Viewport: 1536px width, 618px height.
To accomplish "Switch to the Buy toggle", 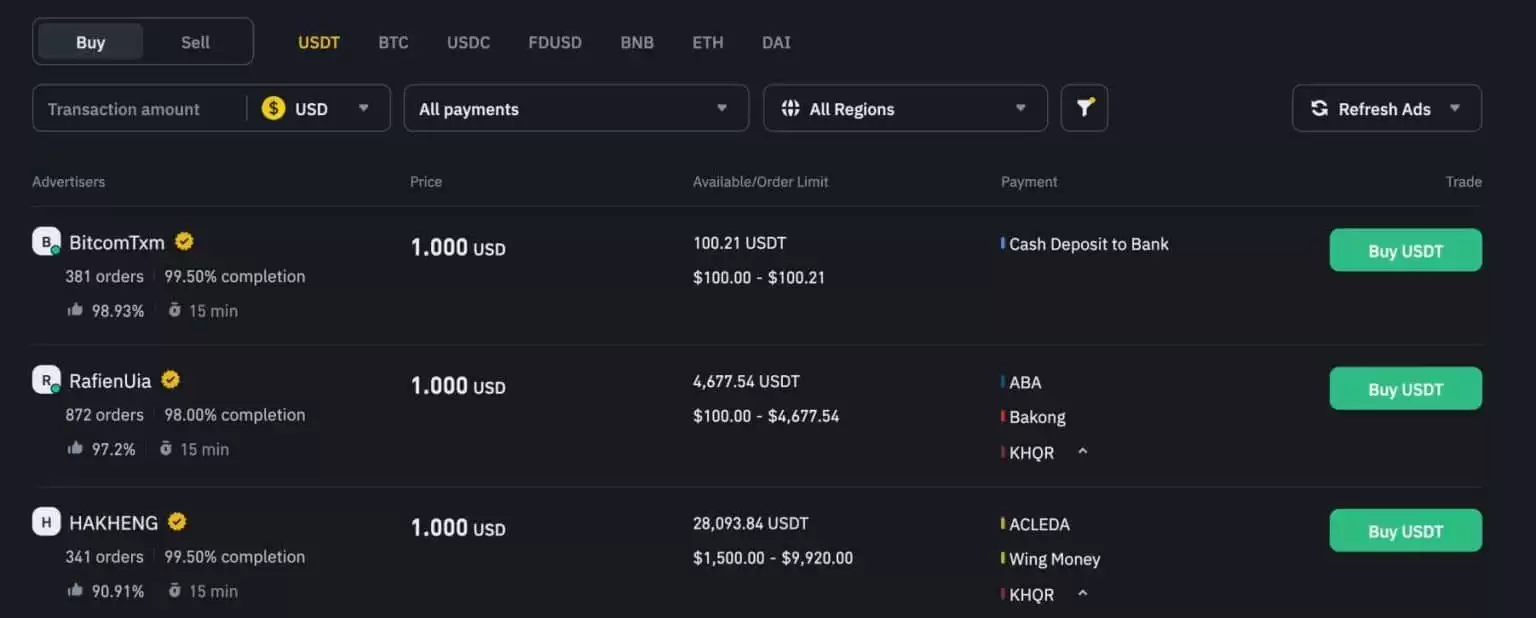I will tap(90, 42).
